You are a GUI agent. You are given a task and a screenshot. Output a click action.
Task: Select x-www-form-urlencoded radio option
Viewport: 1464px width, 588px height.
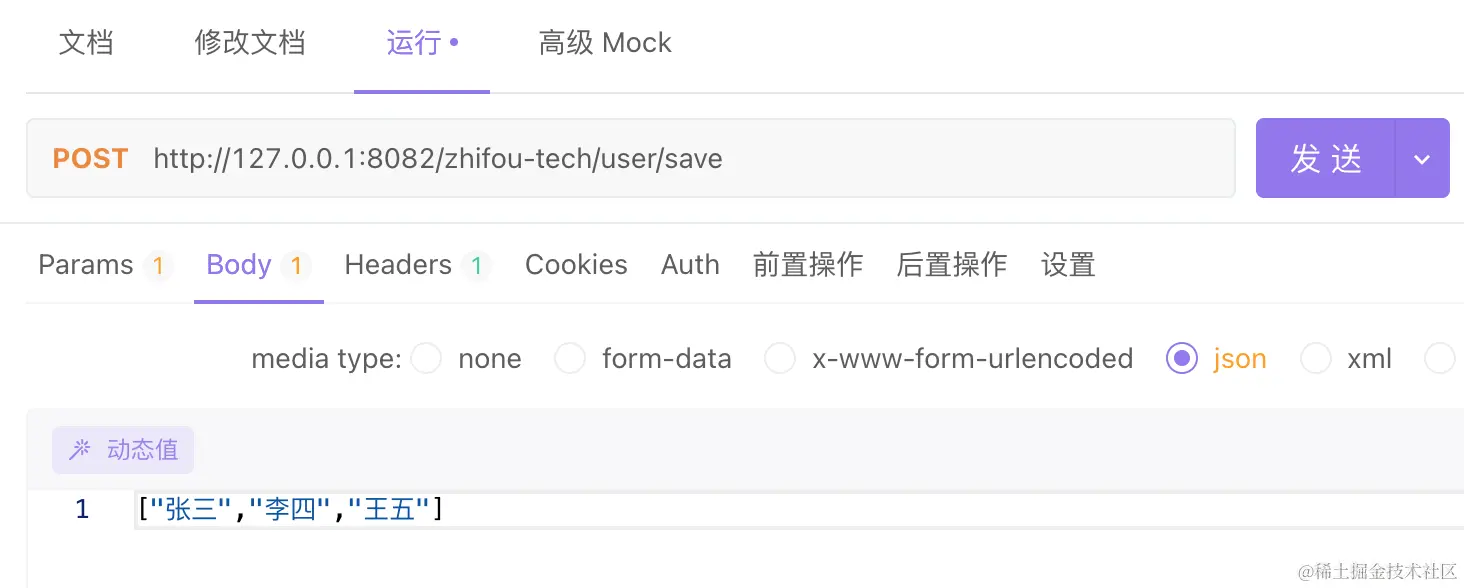click(780, 359)
